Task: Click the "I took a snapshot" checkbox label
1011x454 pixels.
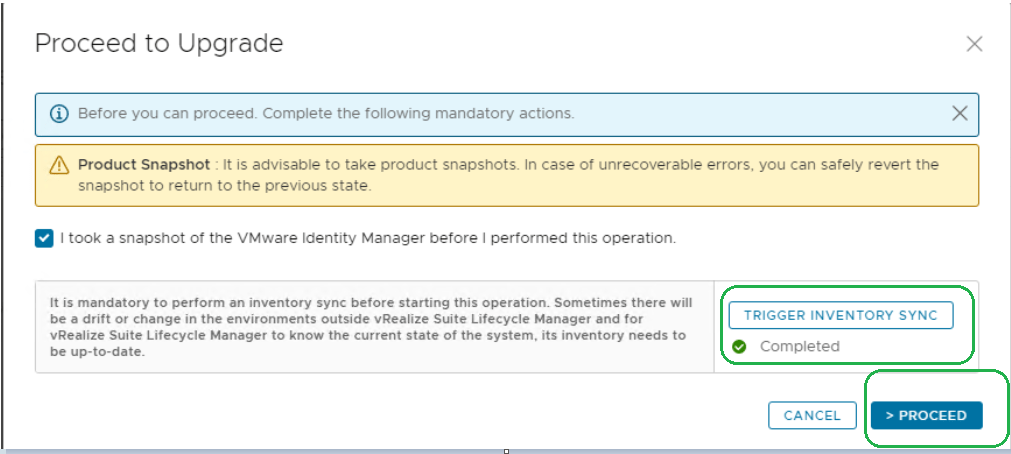Action: tap(368, 239)
